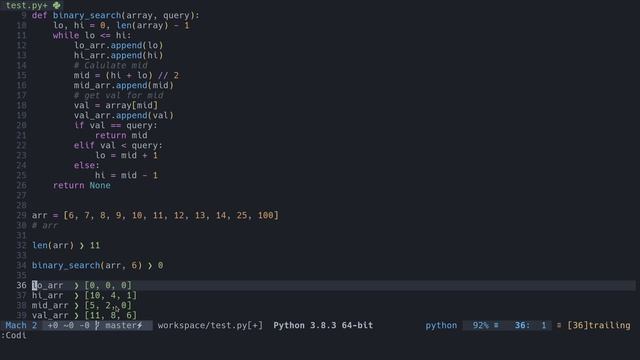Image resolution: width=640 pixels, height=360 pixels.
Task: Click the icon next to test.py+ tab
Action: (57, 5)
